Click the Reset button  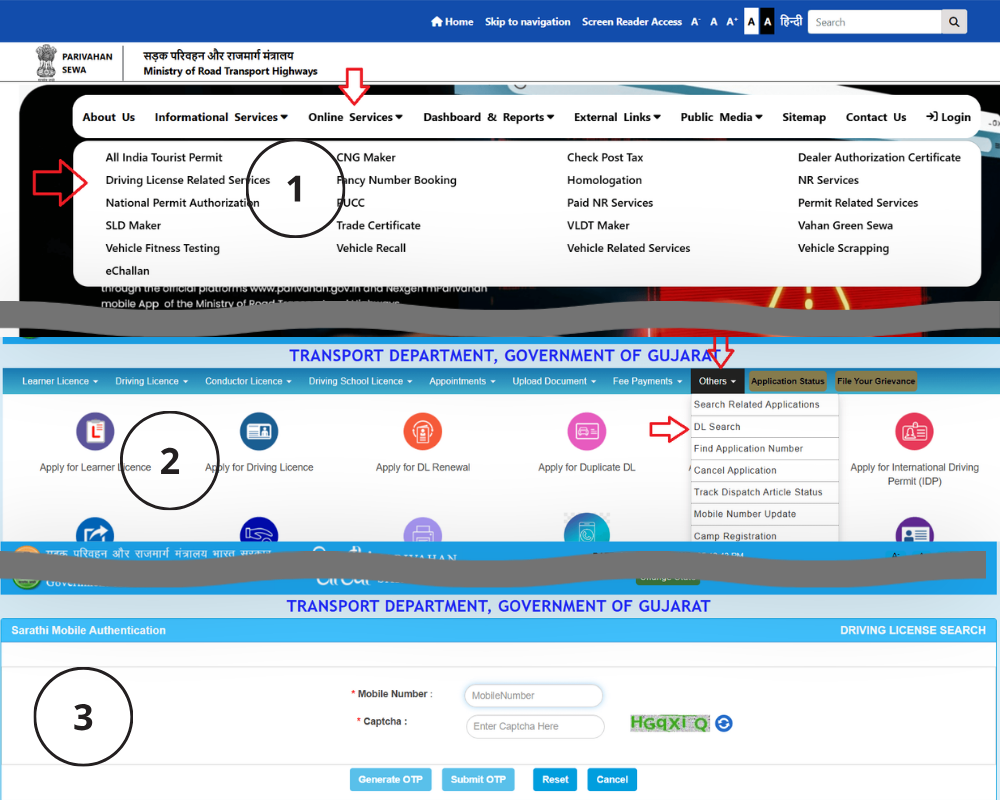pos(555,779)
